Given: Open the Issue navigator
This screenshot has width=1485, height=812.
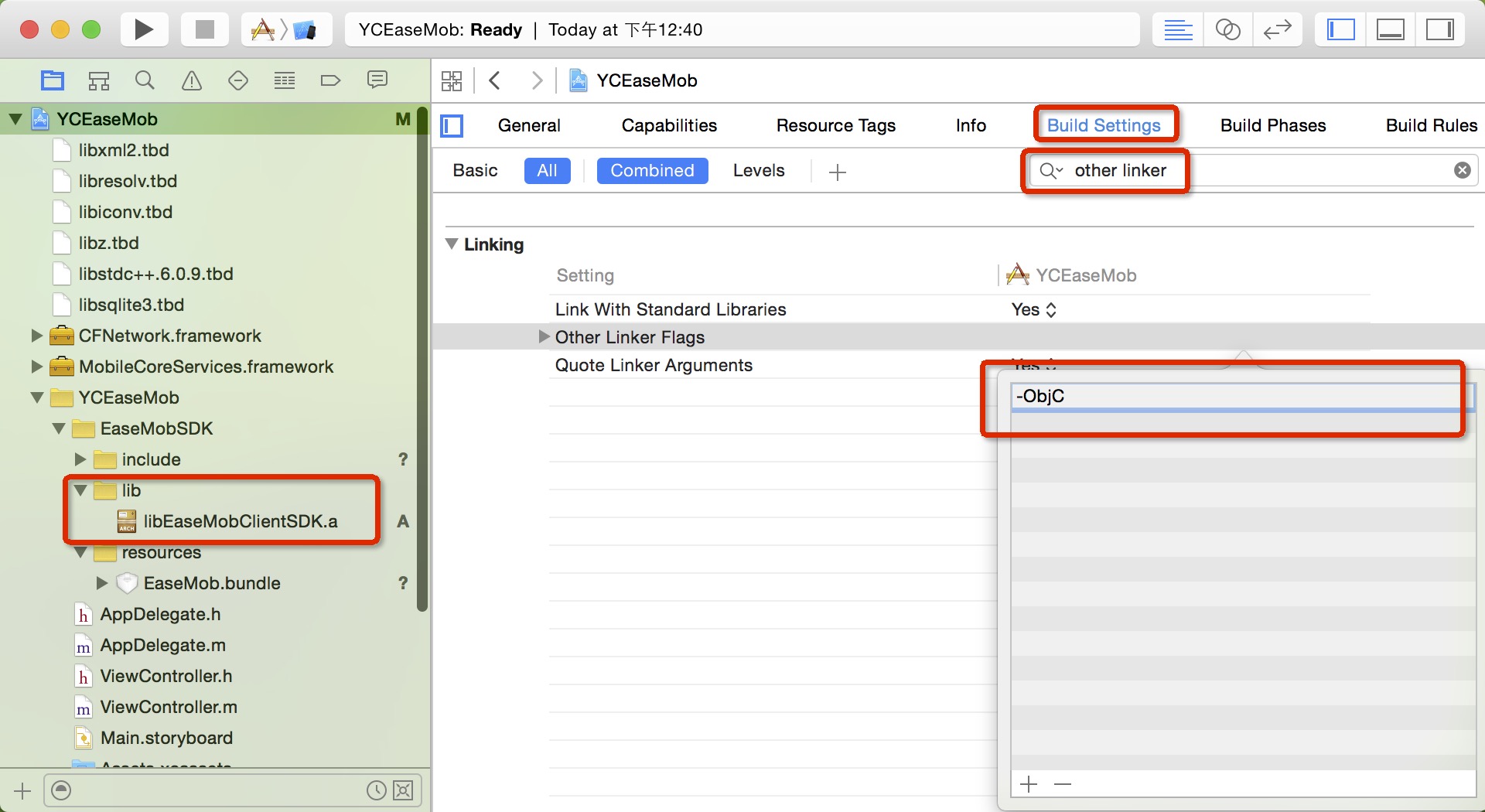Looking at the screenshot, I should click(x=192, y=80).
